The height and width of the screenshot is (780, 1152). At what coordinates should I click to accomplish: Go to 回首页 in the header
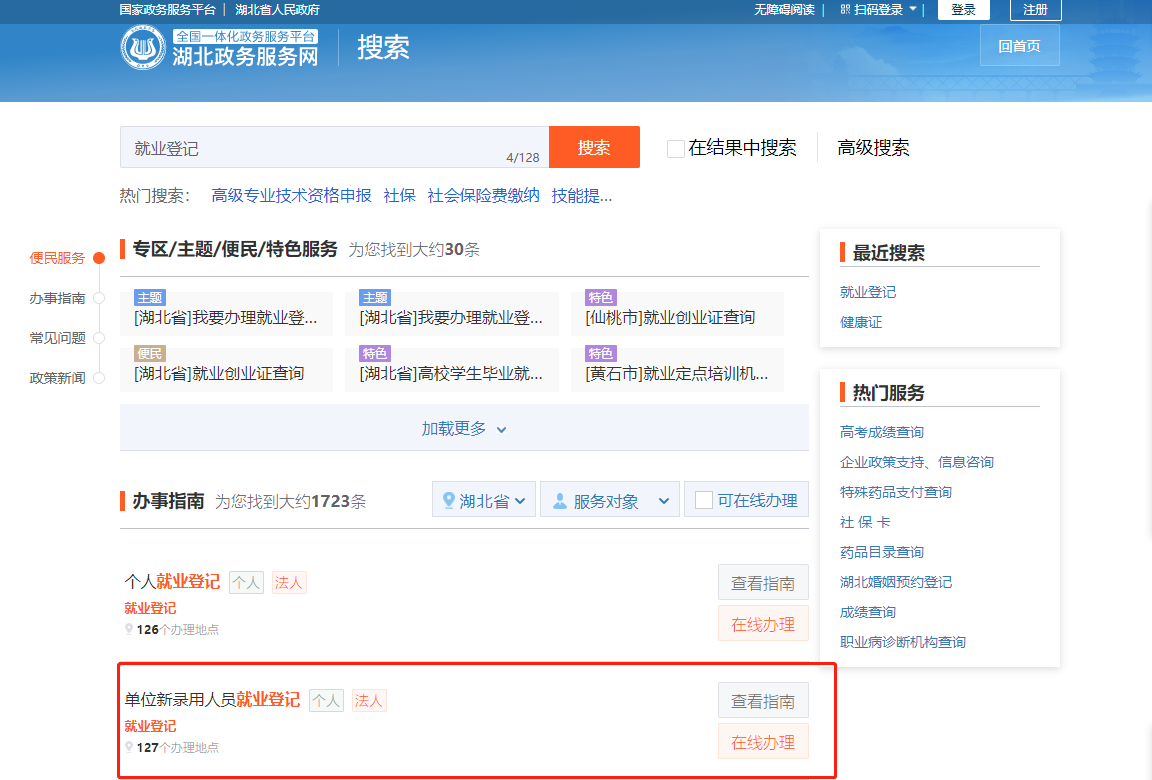[1019, 46]
